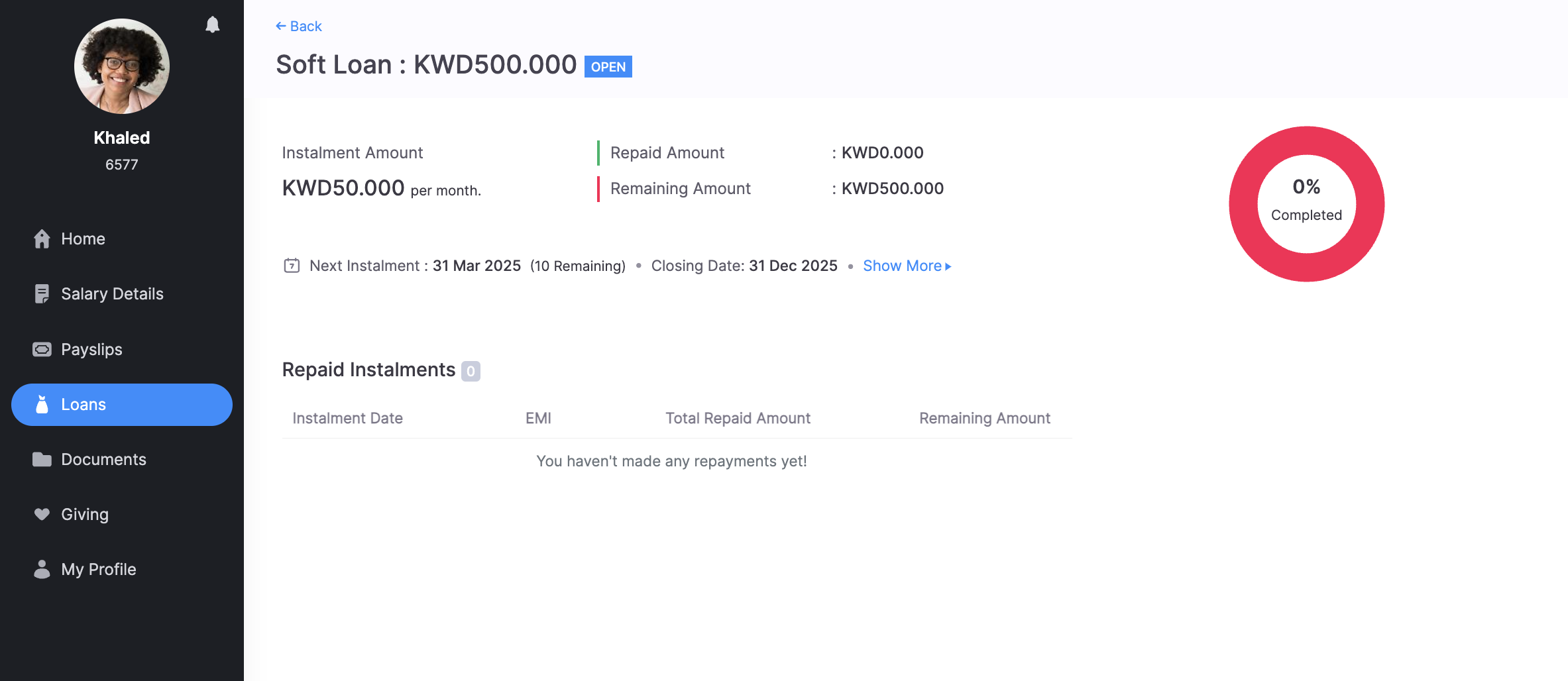The height and width of the screenshot is (681, 1568).
Task: Open the My Profile menu label
Action: (99, 569)
